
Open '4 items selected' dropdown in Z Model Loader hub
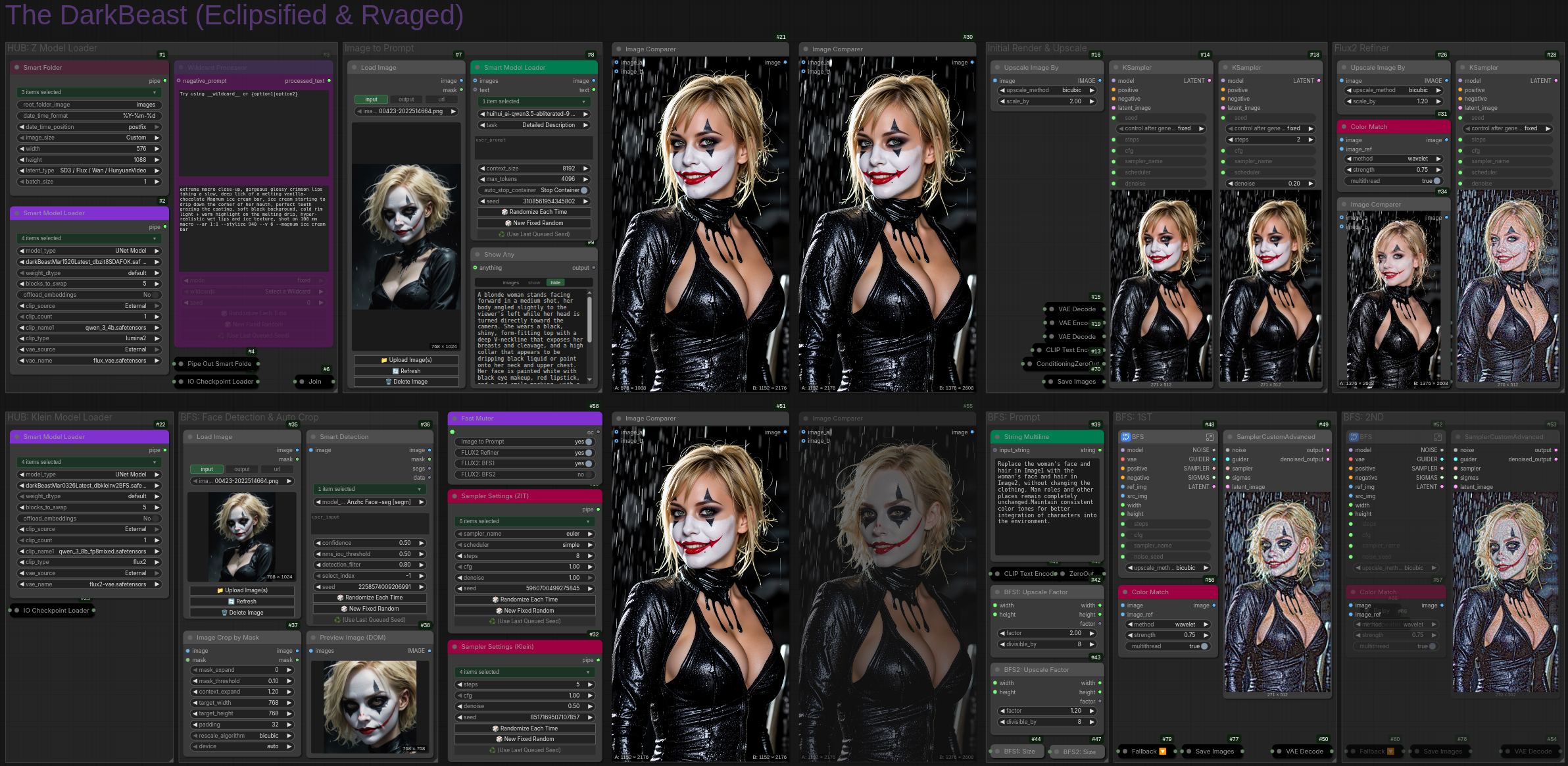89,238
